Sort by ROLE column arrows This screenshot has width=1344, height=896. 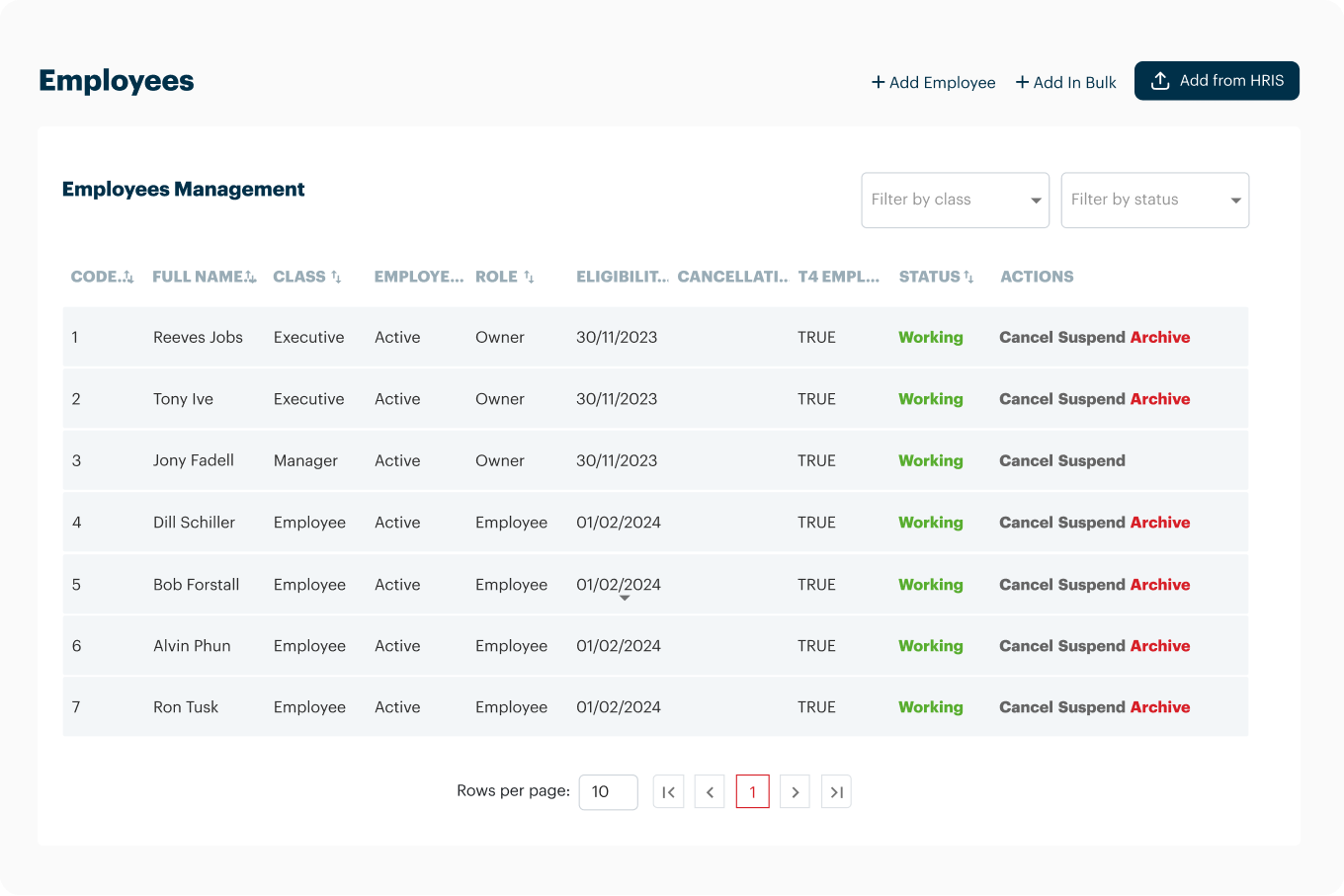pos(529,278)
